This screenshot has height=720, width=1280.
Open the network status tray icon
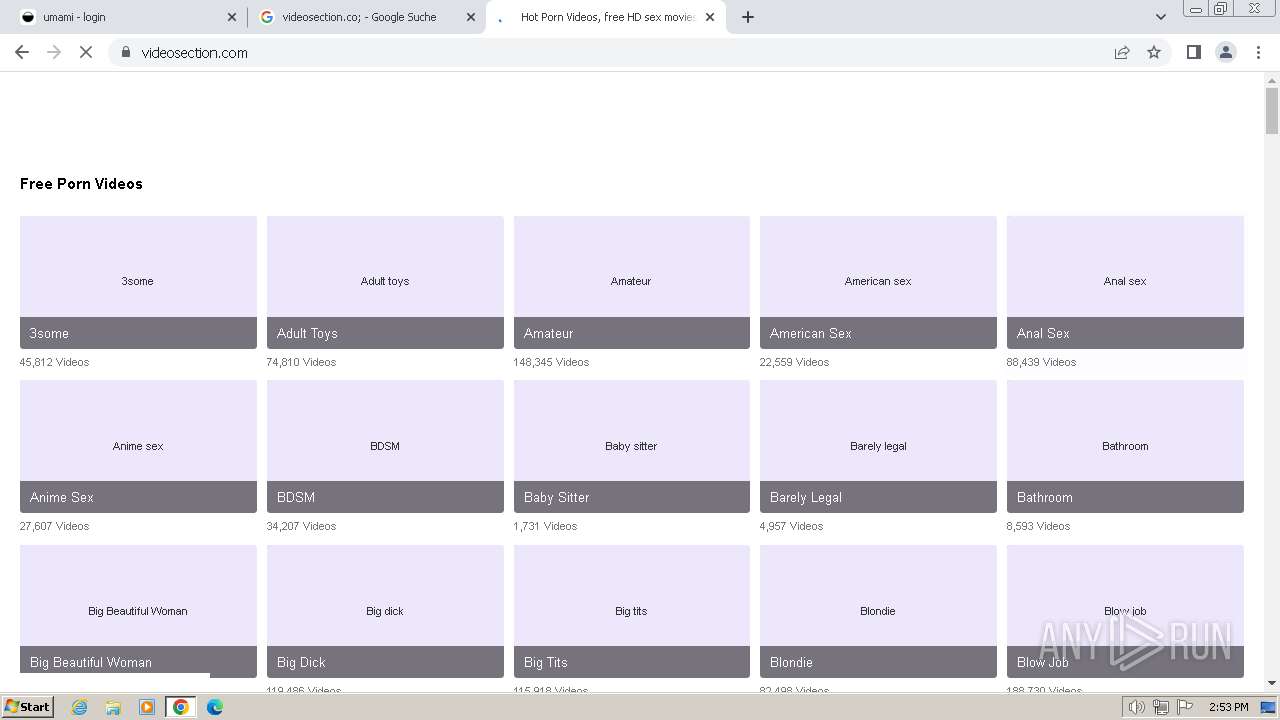pyautogui.click(x=1161, y=707)
